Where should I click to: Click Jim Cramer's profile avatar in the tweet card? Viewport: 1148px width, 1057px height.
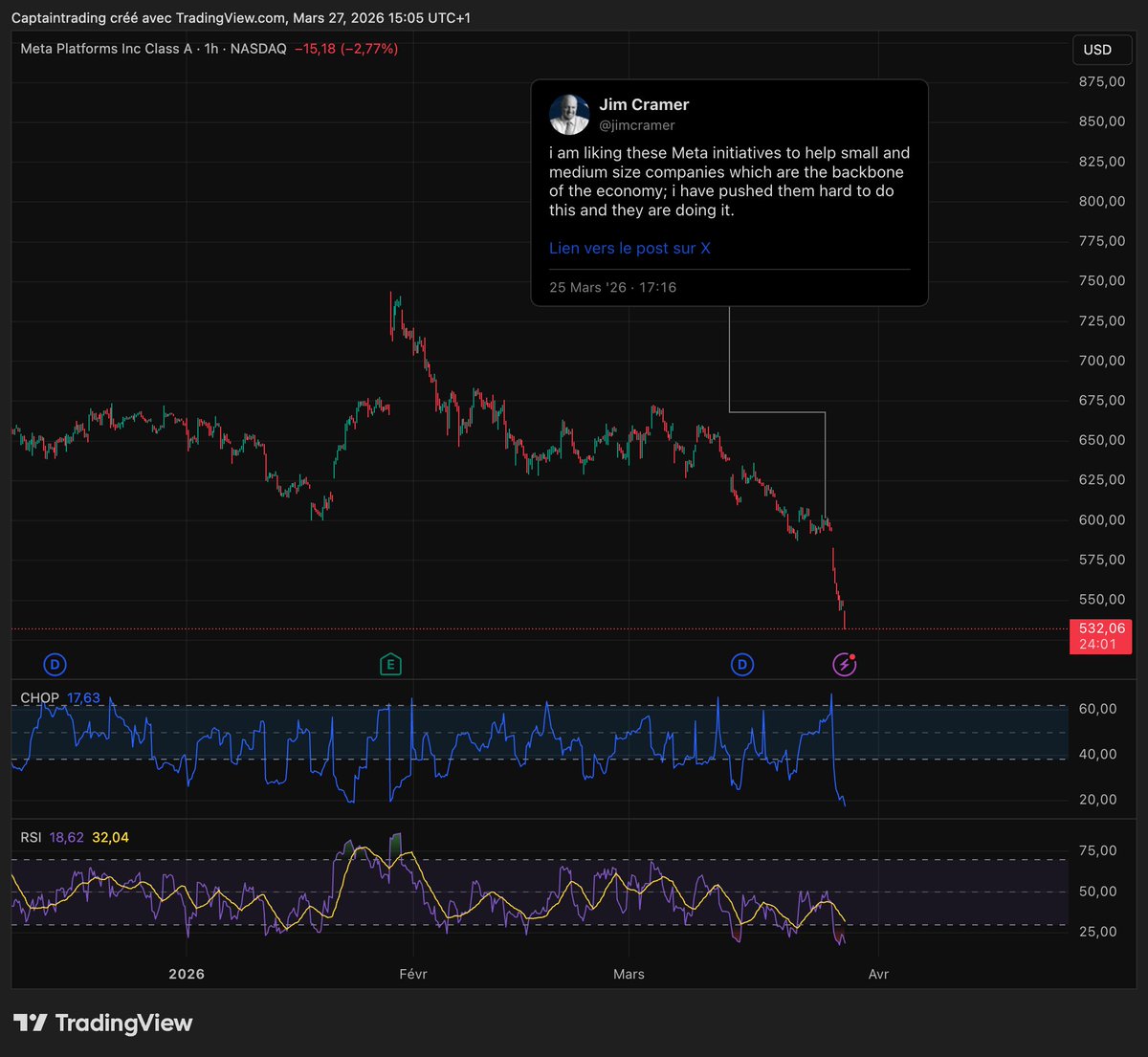(x=570, y=113)
